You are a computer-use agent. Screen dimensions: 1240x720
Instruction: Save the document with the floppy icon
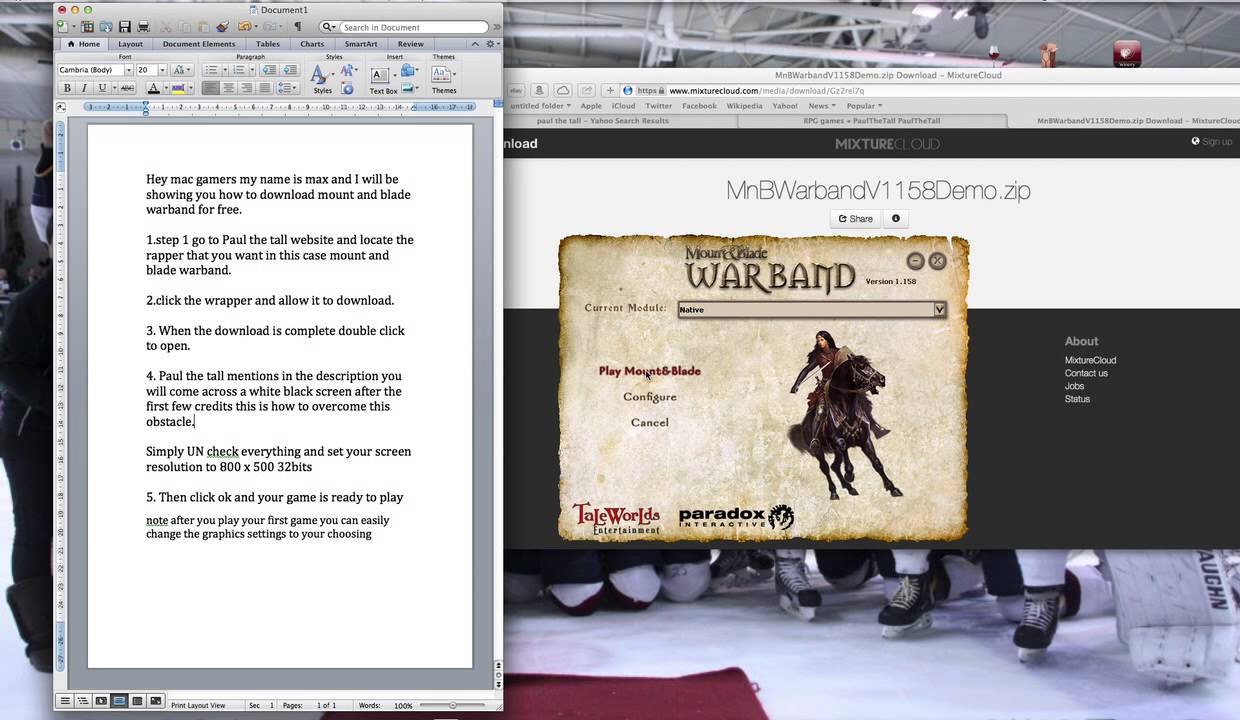[x=125, y=27]
